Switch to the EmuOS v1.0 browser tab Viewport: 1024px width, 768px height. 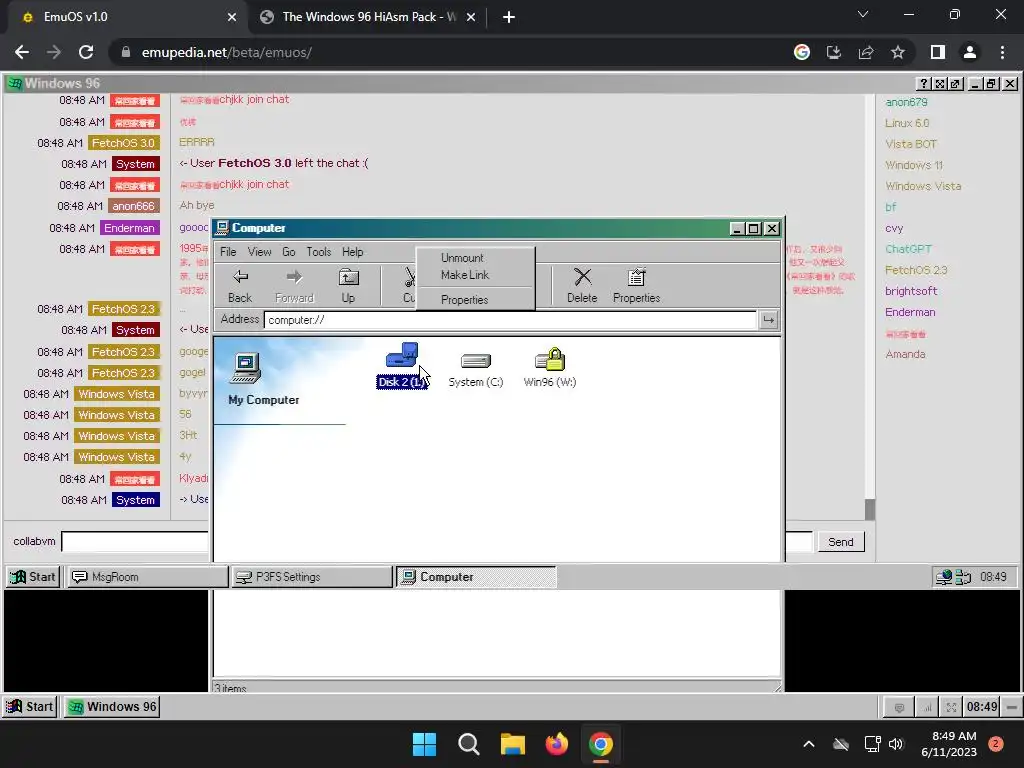[128, 17]
